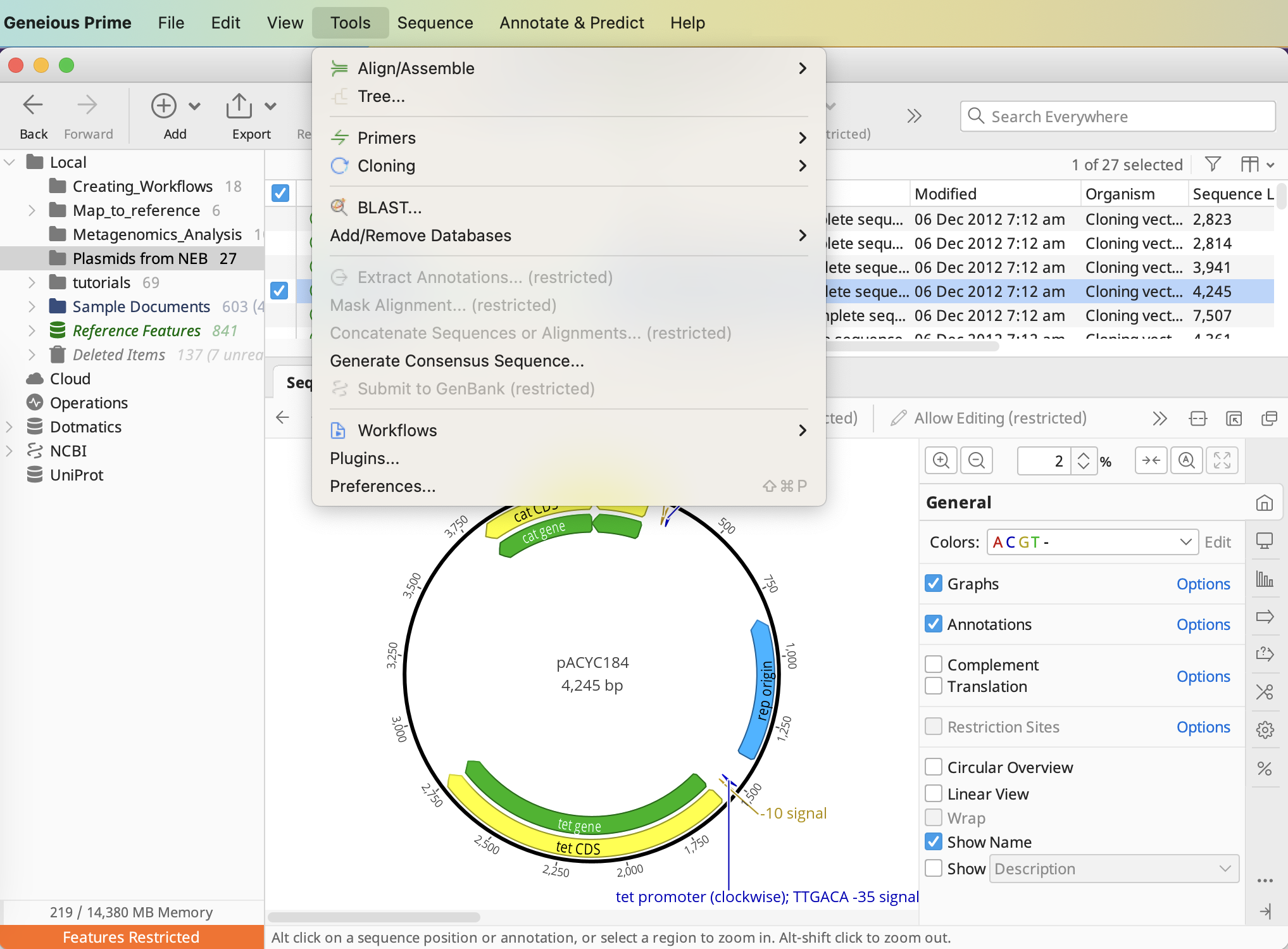The image size is (1288, 949).
Task: Enable the Circular Overview checkbox
Action: (x=934, y=767)
